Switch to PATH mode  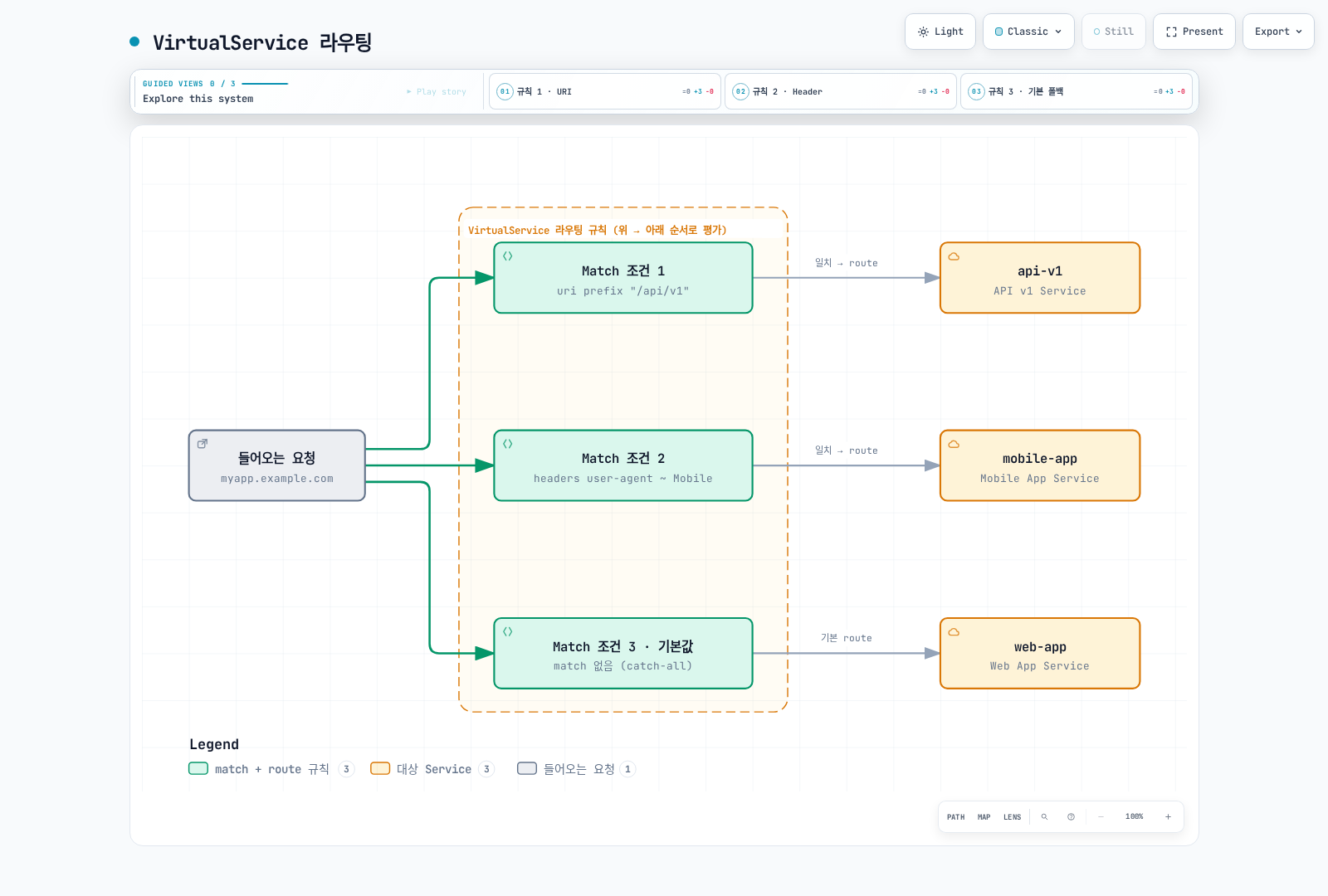pyautogui.click(x=956, y=817)
